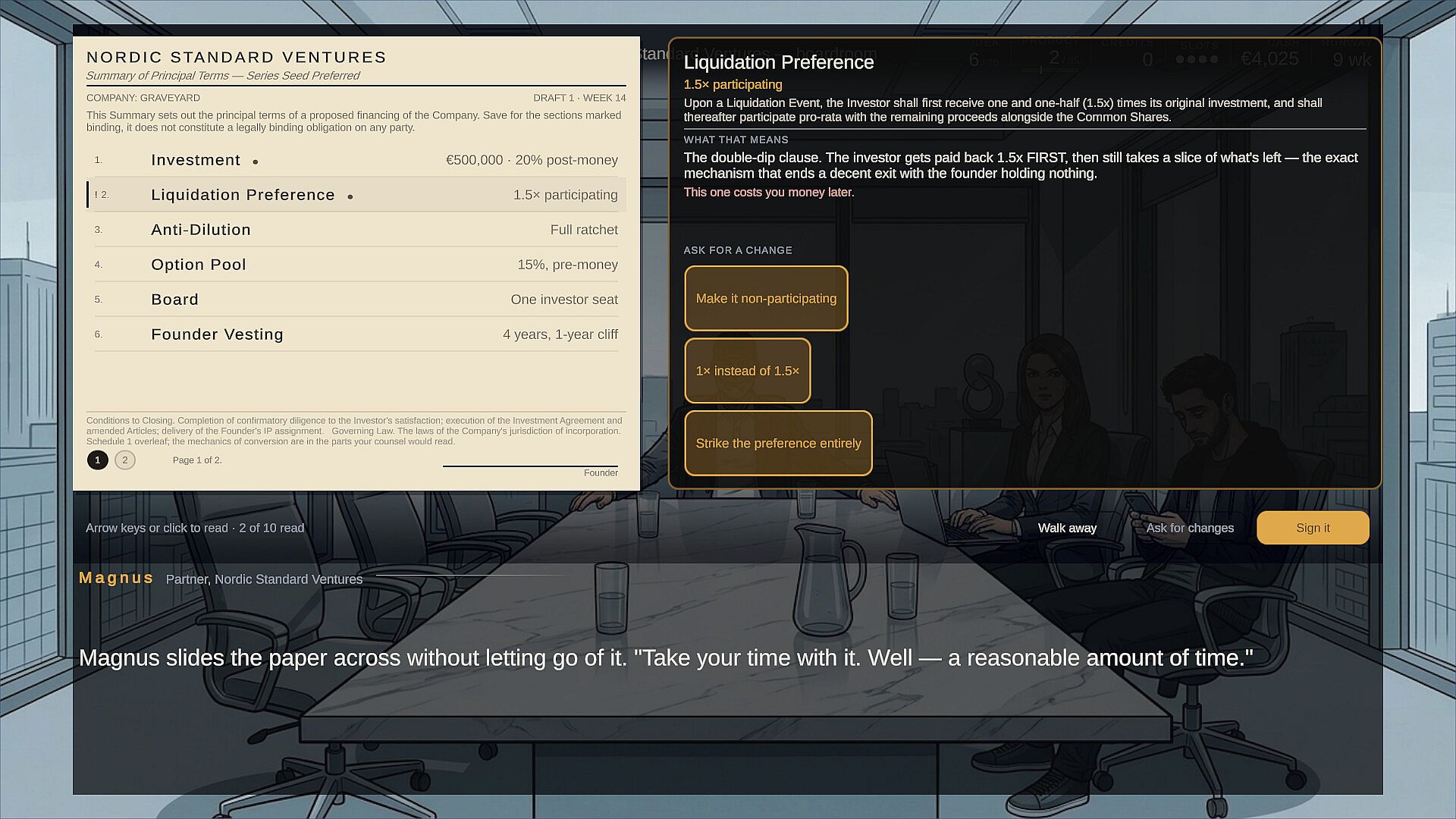The height and width of the screenshot is (819, 1456).
Task: Open the Founder Vesting term
Action: 356,334
